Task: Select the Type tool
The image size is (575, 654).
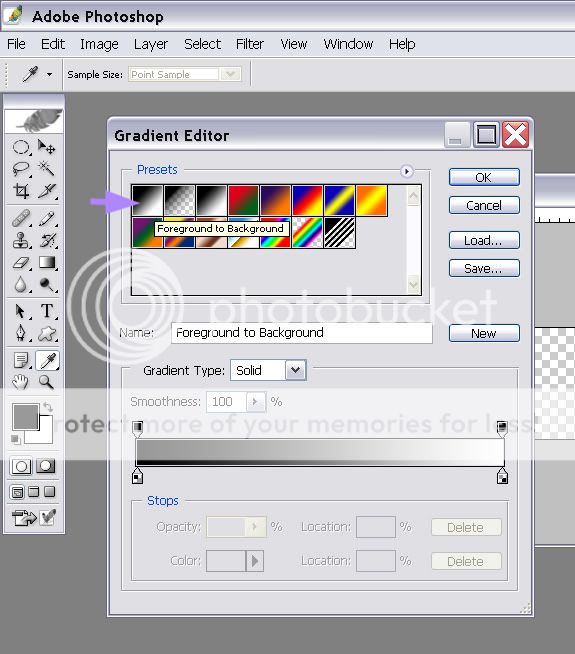Action: tap(47, 311)
